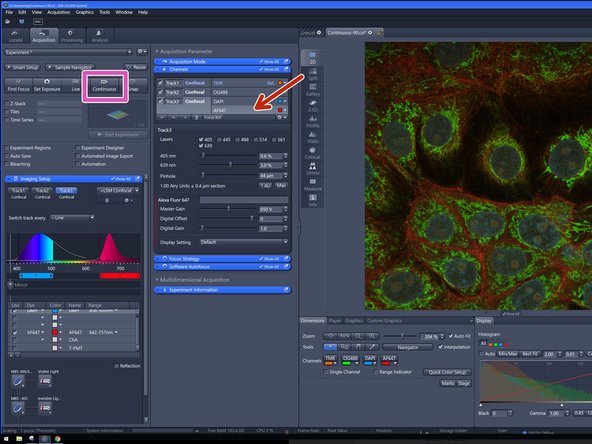Enable the Z-Stack checkbox
The height and width of the screenshot is (444, 592).
coord(7,103)
